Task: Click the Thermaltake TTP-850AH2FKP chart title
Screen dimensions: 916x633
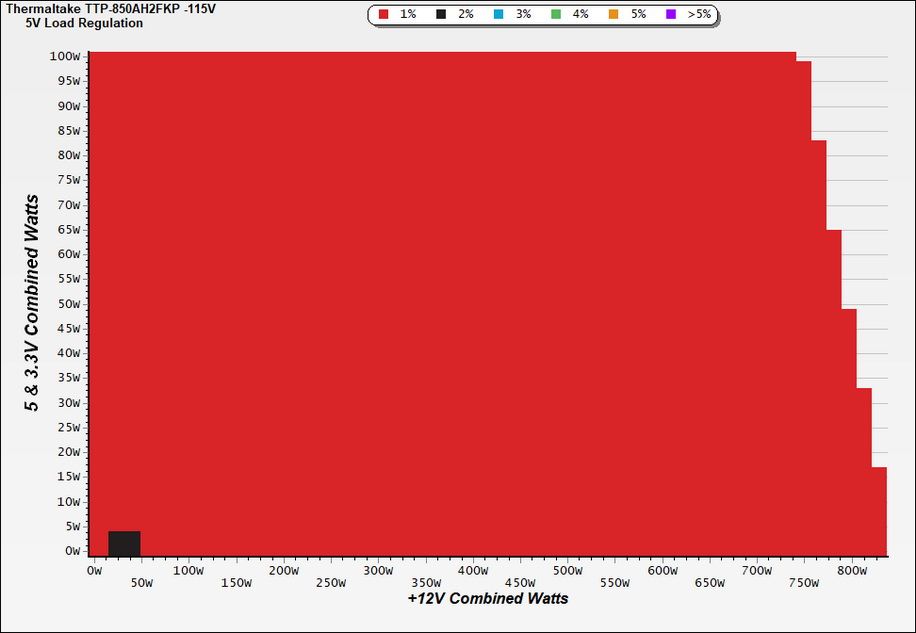Action: tap(111, 9)
